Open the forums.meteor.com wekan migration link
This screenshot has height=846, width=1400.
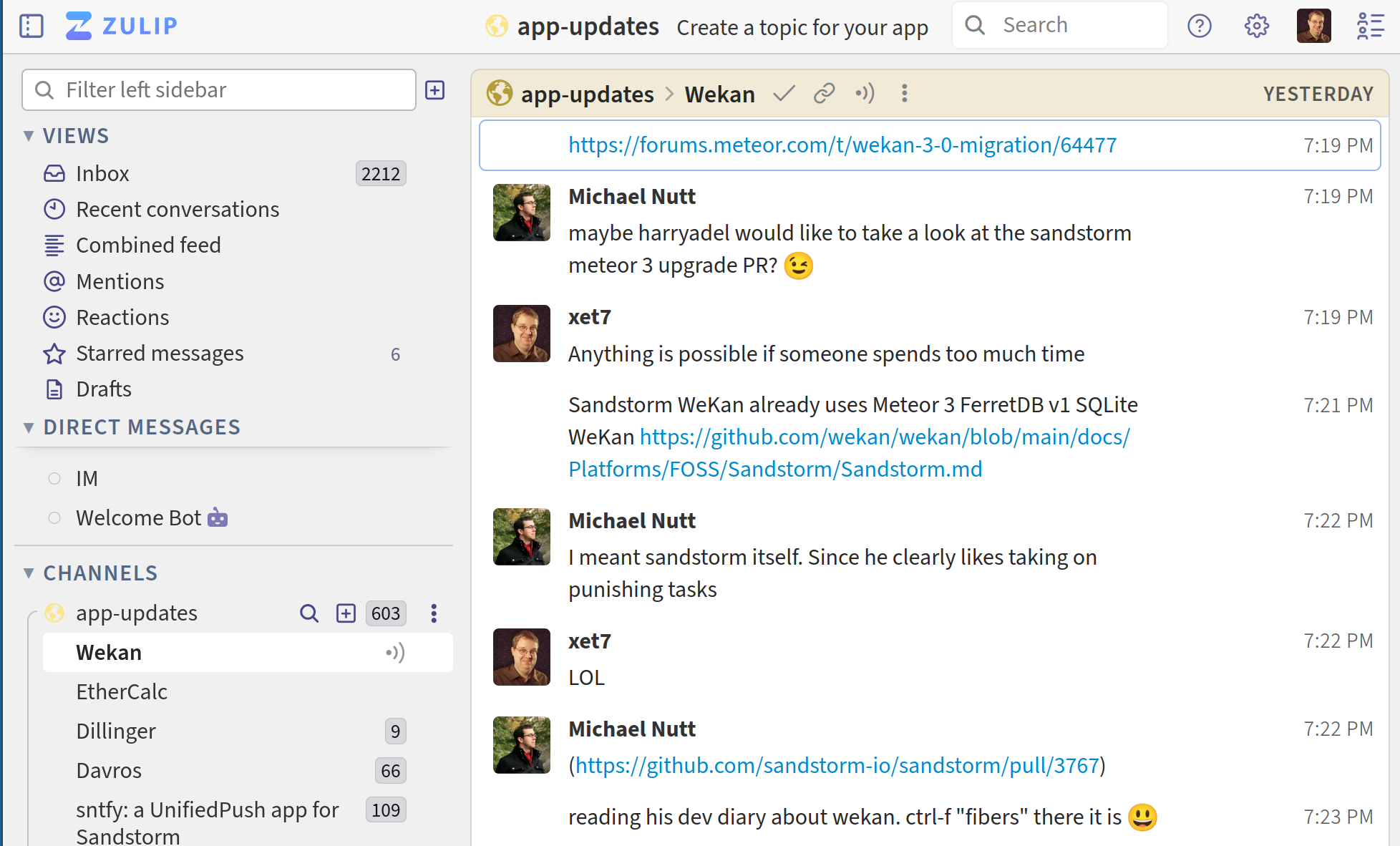842,145
